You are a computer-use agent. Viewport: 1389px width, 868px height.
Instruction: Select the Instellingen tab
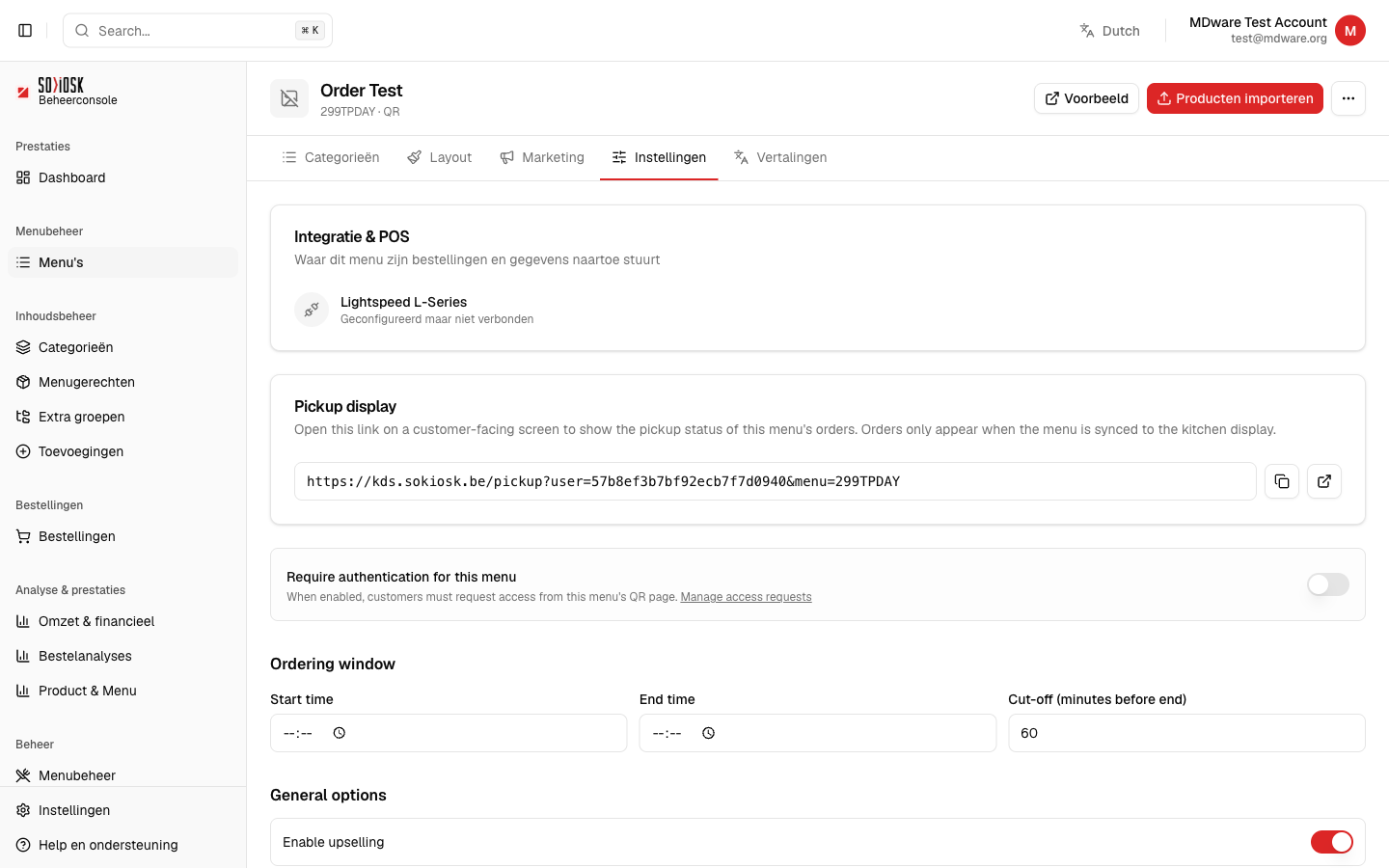pos(659,157)
